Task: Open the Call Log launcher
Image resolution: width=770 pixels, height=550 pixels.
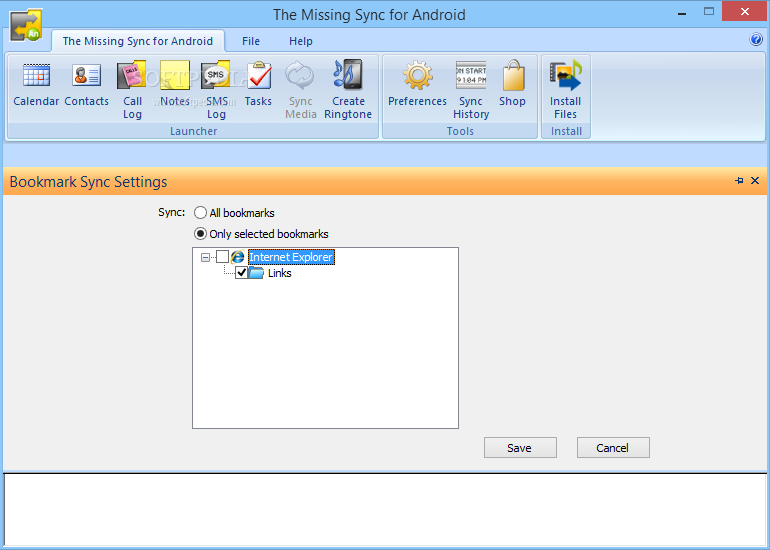Action: (132, 90)
